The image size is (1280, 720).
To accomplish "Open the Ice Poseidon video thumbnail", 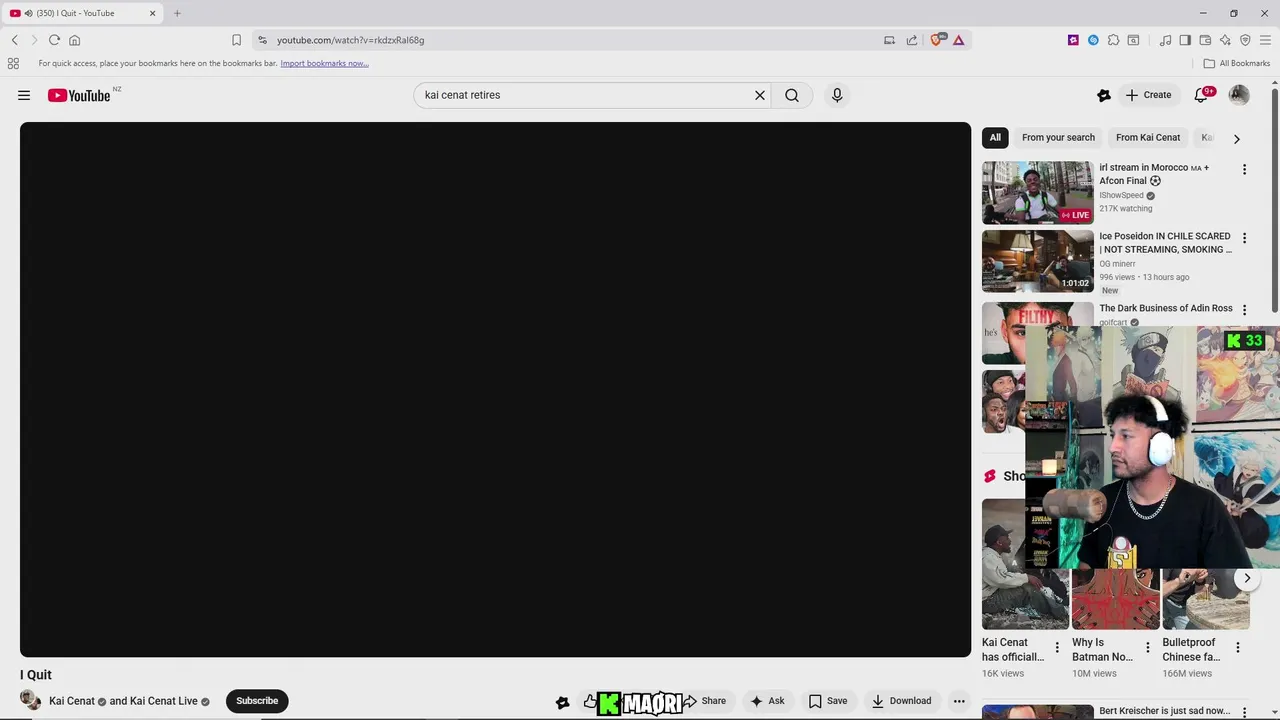I will pyautogui.click(x=1038, y=261).
